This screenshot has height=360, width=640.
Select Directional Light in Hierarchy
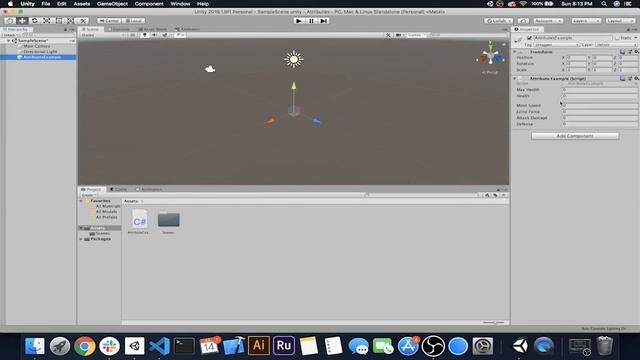click(40, 52)
